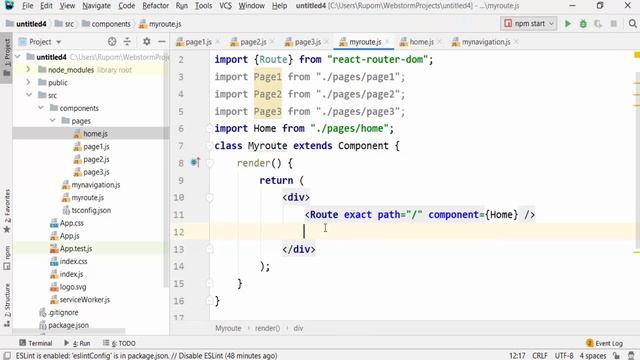Click the CRLF line separator widget
This screenshot has width=640, height=360.
click(540, 356)
